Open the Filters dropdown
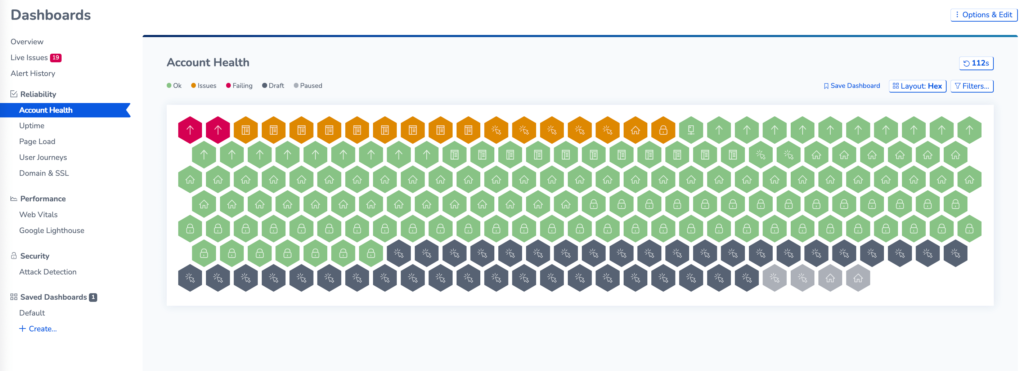 pyautogui.click(x=972, y=86)
